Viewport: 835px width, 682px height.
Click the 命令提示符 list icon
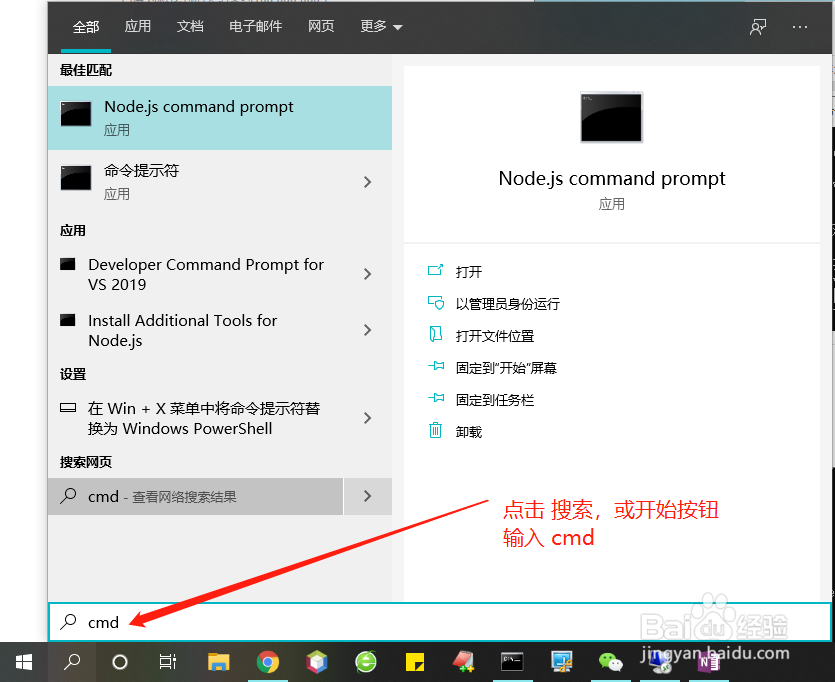point(76,178)
